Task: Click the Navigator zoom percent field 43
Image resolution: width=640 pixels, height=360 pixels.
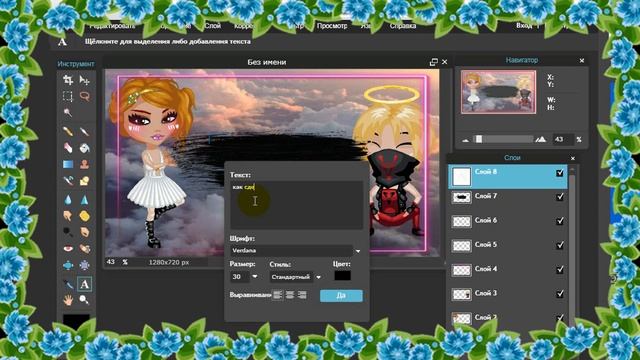Action: point(563,139)
